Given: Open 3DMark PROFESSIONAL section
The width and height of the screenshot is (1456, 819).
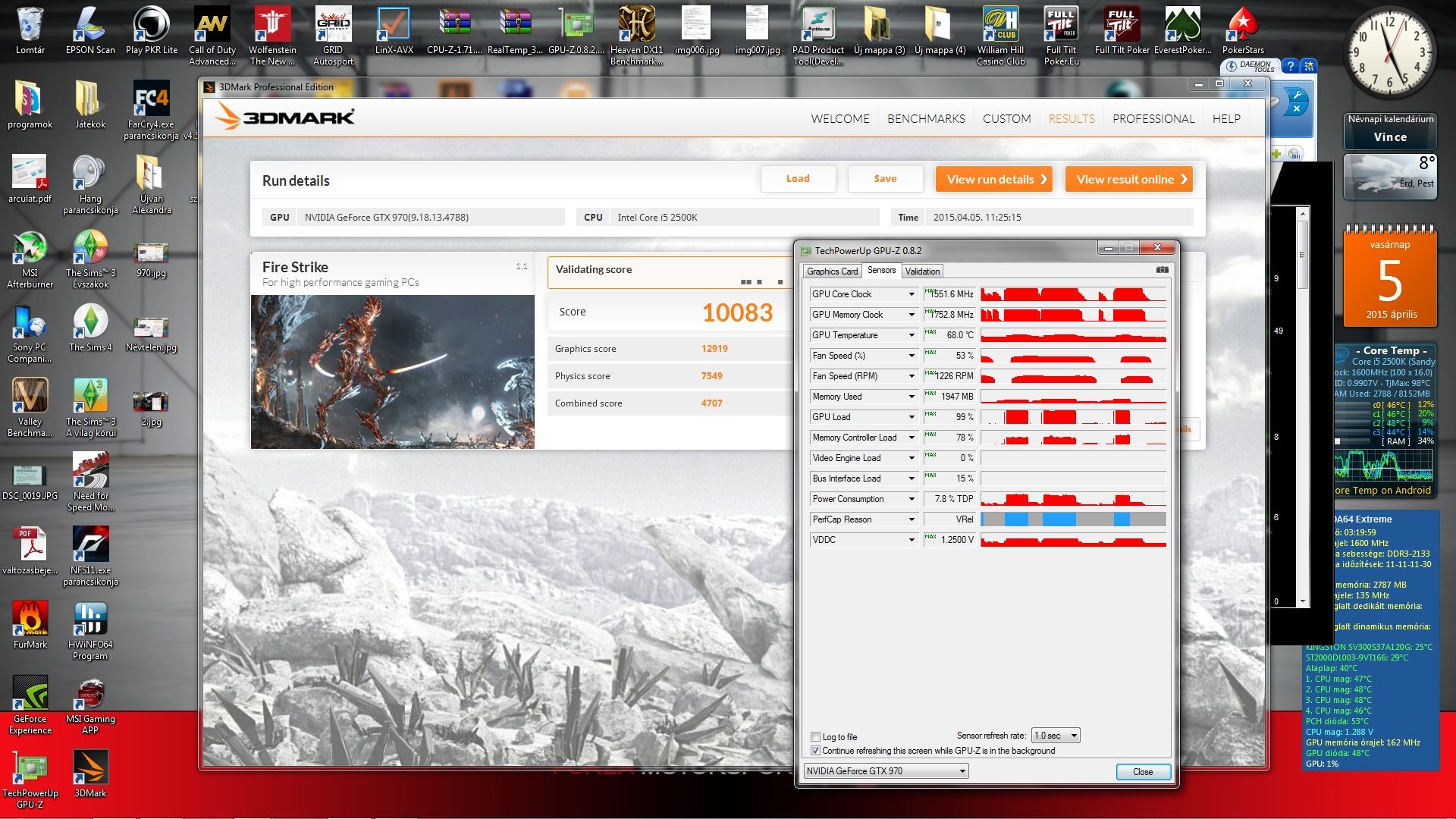Looking at the screenshot, I should tap(1153, 119).
